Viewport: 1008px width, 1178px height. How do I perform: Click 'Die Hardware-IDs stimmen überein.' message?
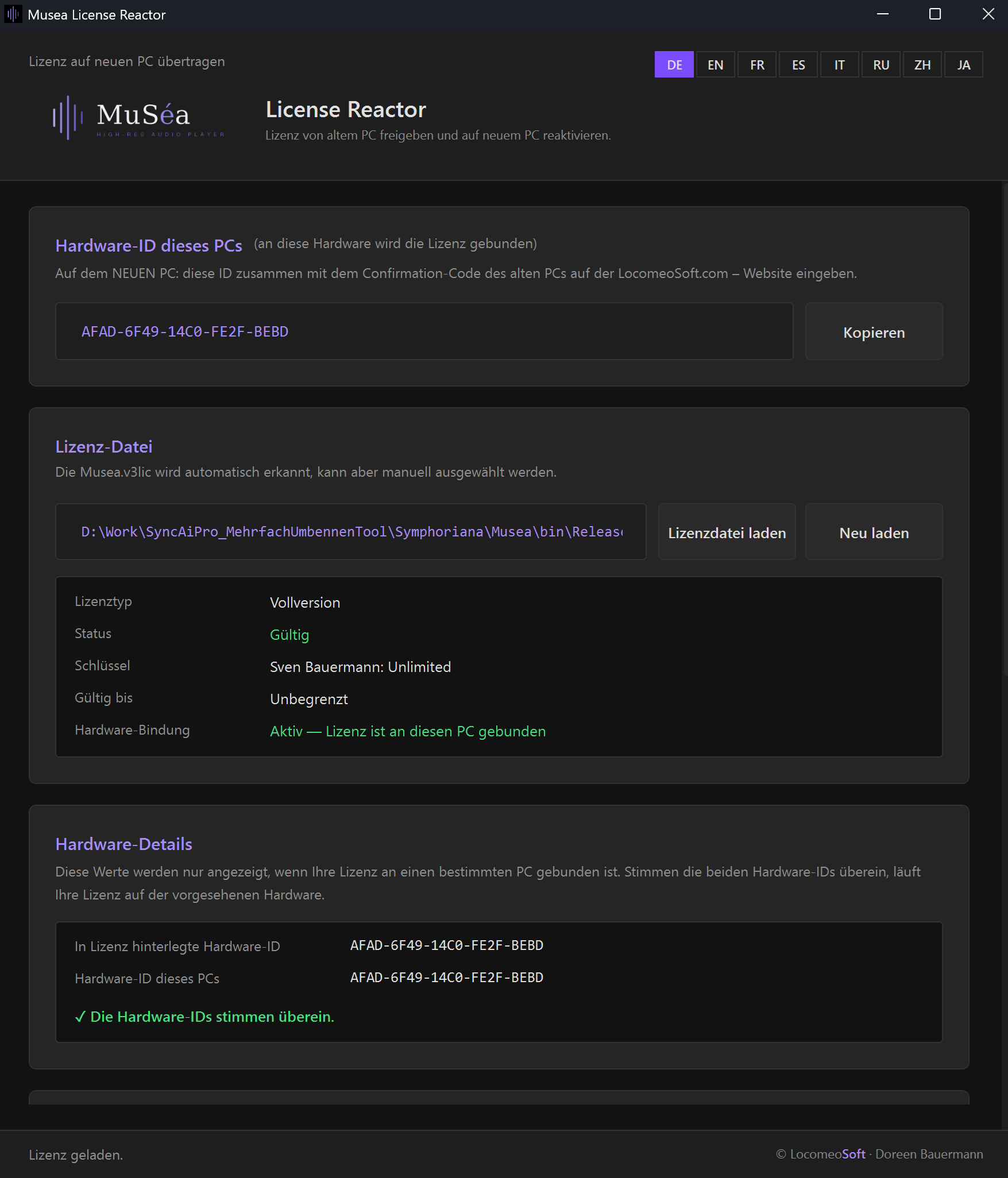tap(204, 1017)
